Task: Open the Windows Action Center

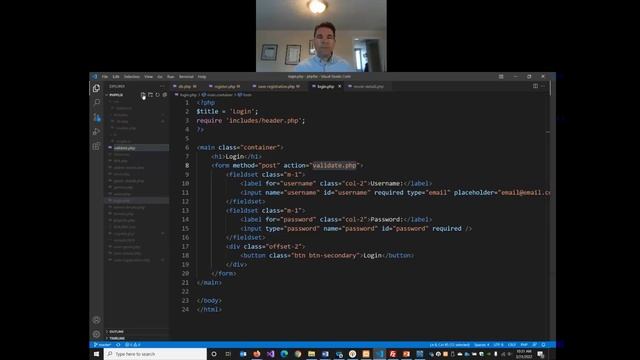Action: pyautogui.click(x=541, y=354)
